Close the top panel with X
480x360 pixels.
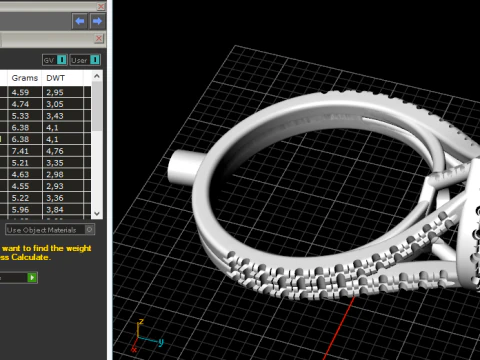pyautogui.click(x=101, y=6)
